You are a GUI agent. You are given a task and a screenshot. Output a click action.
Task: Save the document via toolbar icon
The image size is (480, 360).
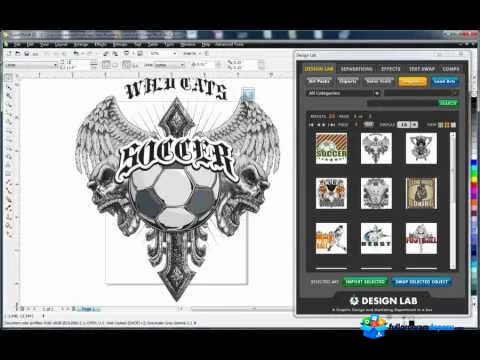pos(26,53)
